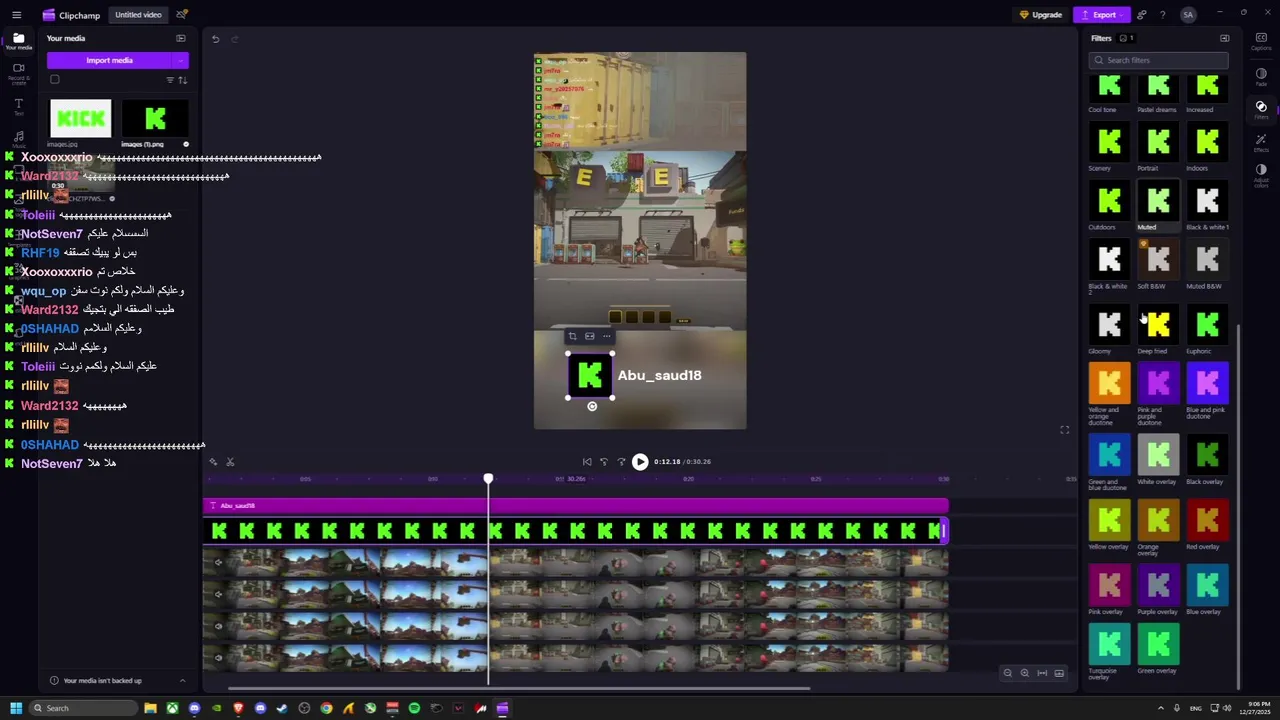Tick the select-all media checkbox
The height and width of the screenshot is (720, 1280).
55,80
